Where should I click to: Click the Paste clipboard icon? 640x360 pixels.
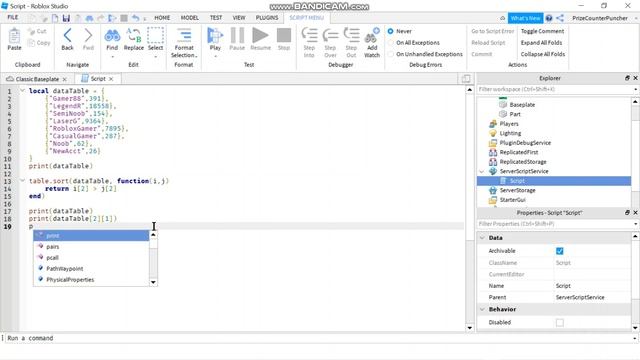[x=14, y=36]
